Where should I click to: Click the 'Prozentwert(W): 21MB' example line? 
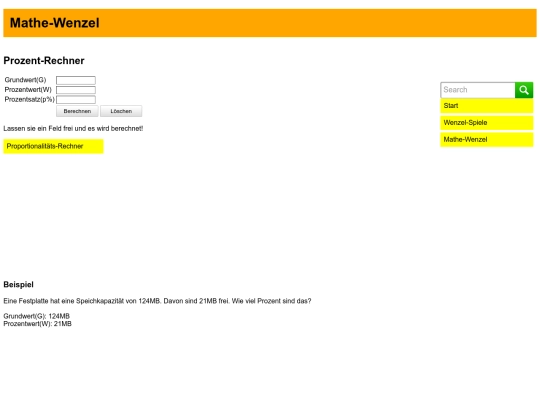[38, 324]
